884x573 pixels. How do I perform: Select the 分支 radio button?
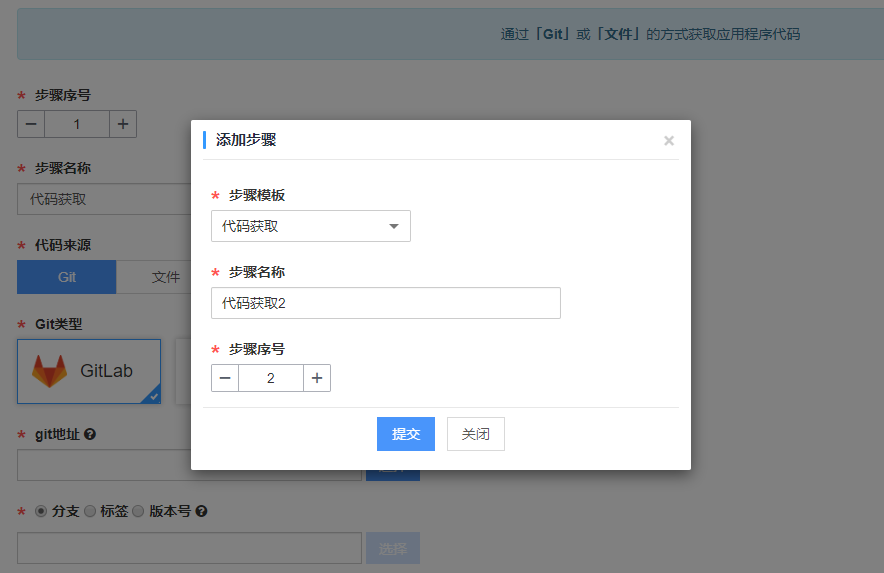click(x=41, y=511)
